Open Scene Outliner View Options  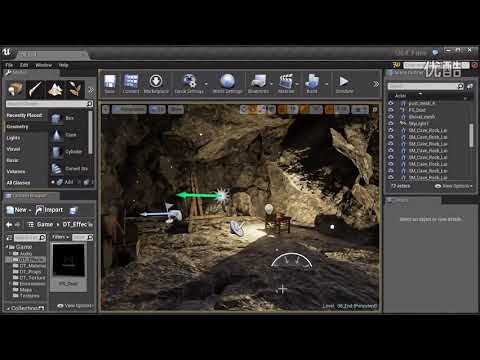(x=454, y=186)
